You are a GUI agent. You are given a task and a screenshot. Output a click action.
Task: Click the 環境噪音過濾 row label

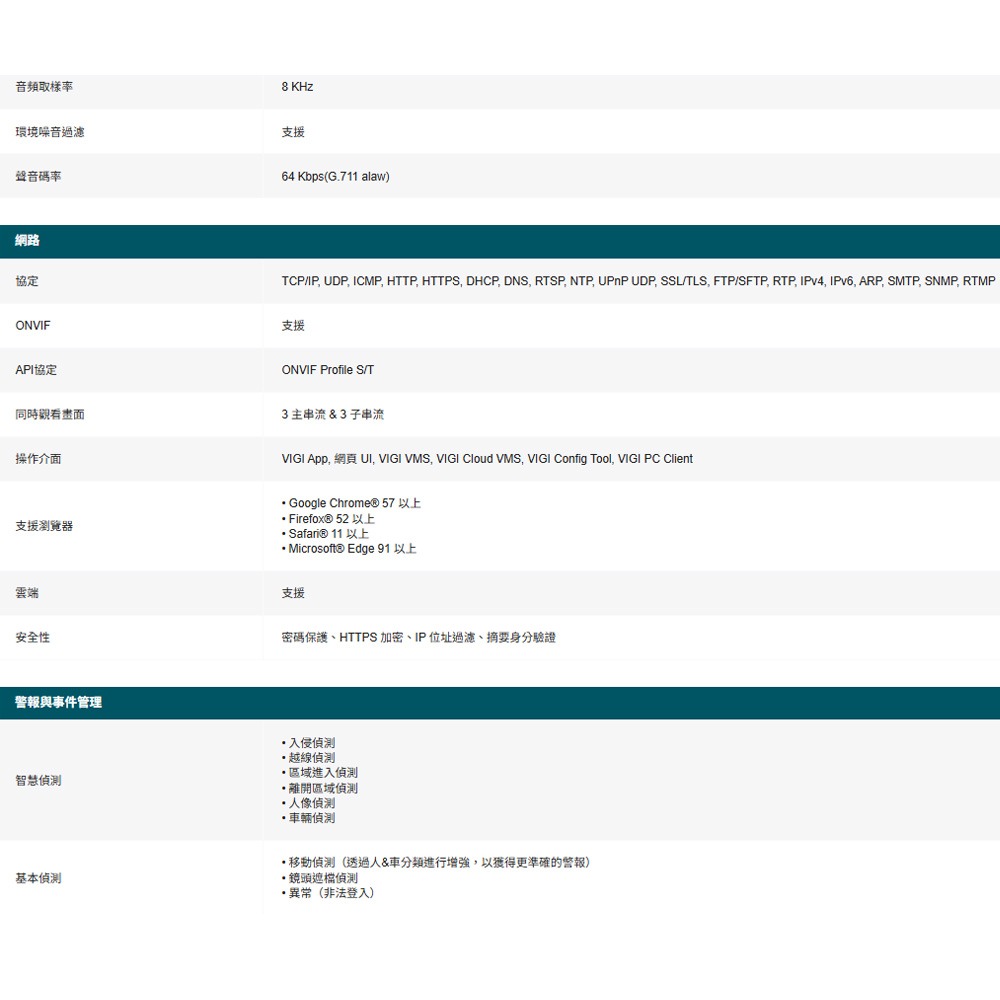click(50, 132)
